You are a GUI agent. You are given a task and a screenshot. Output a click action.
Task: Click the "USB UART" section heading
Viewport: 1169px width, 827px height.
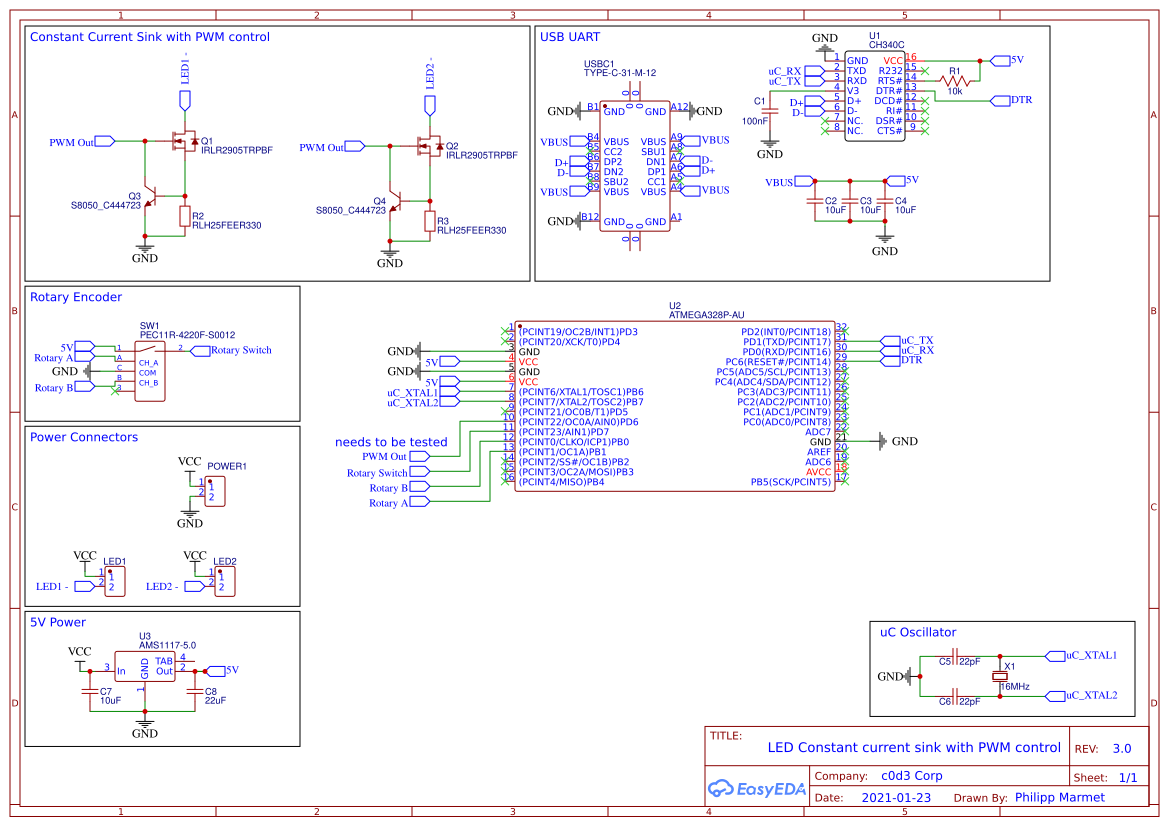click(570, 37)
